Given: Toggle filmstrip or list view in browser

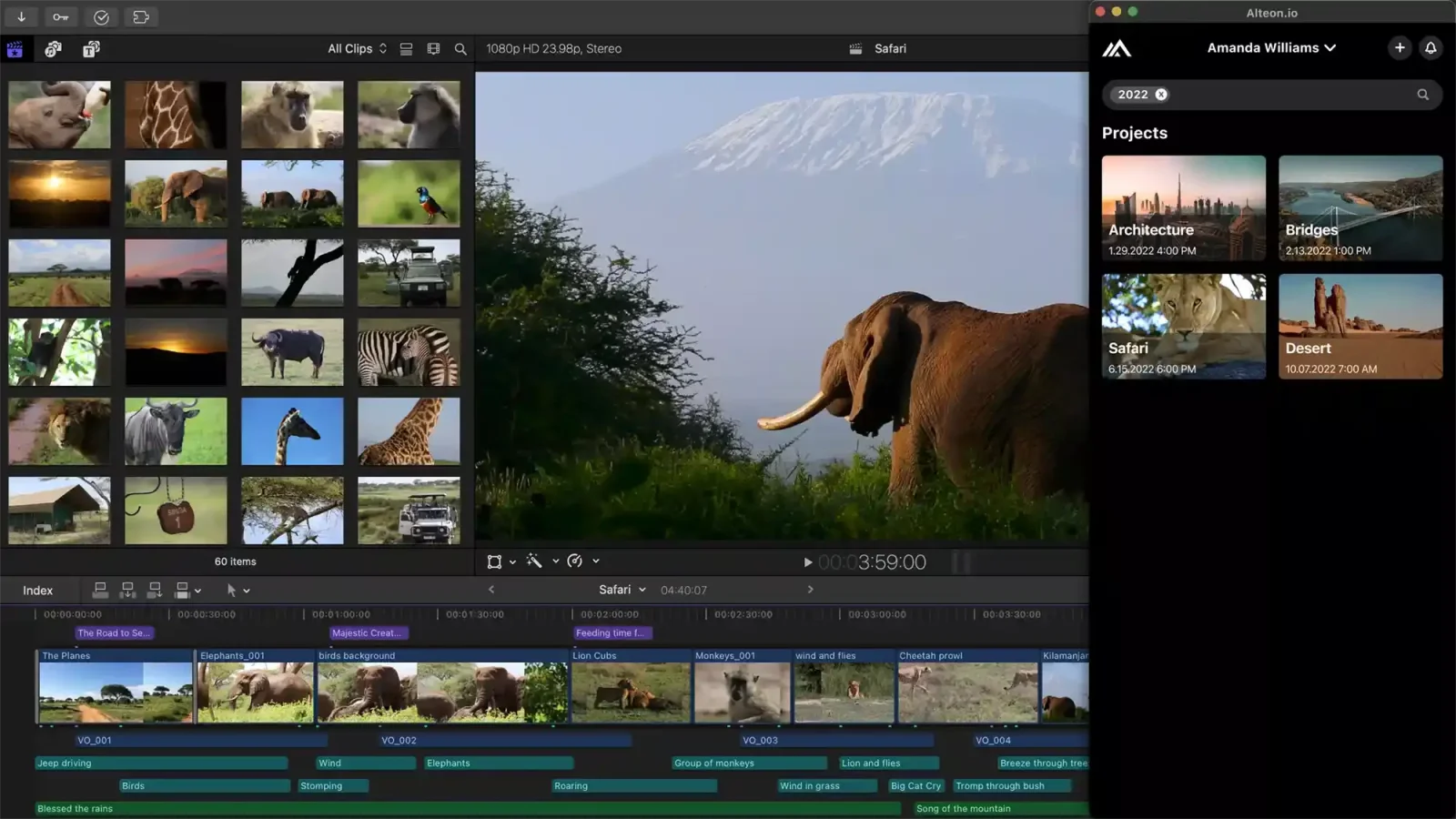Looking at the screenshot, I should pos(407,49).
